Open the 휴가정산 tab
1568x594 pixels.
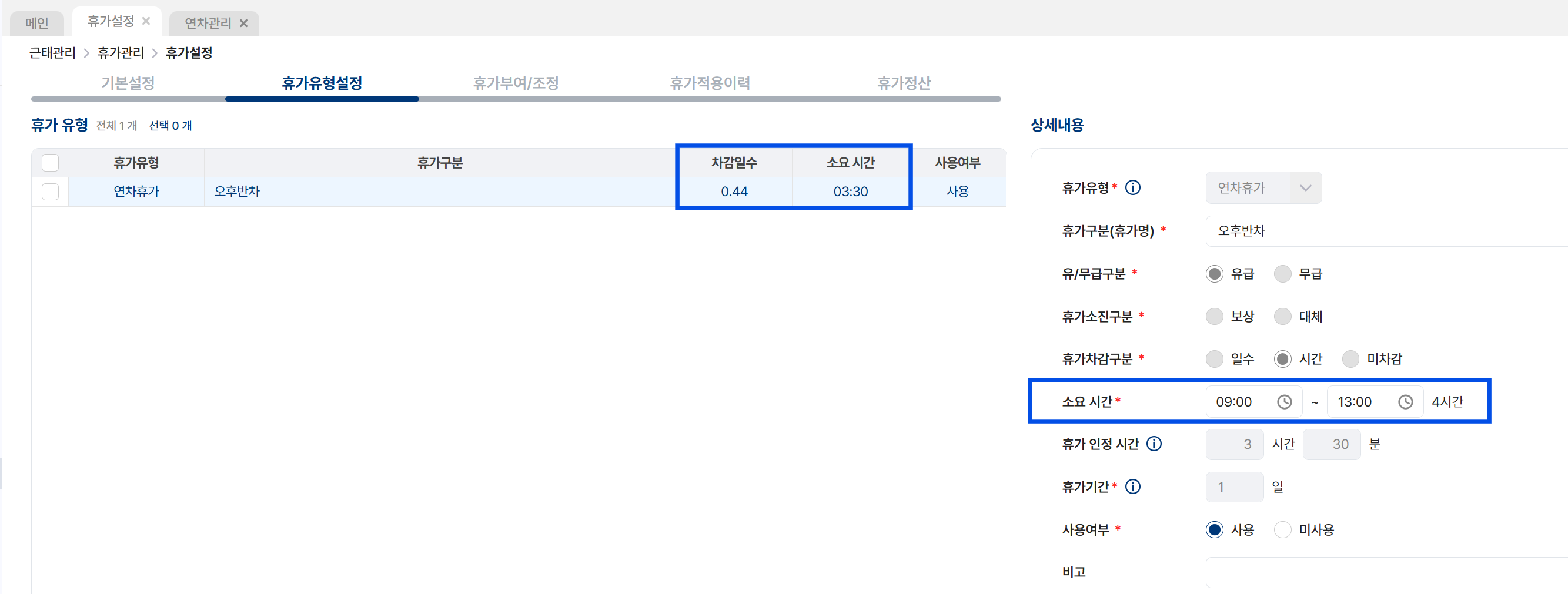coord(903,83)
